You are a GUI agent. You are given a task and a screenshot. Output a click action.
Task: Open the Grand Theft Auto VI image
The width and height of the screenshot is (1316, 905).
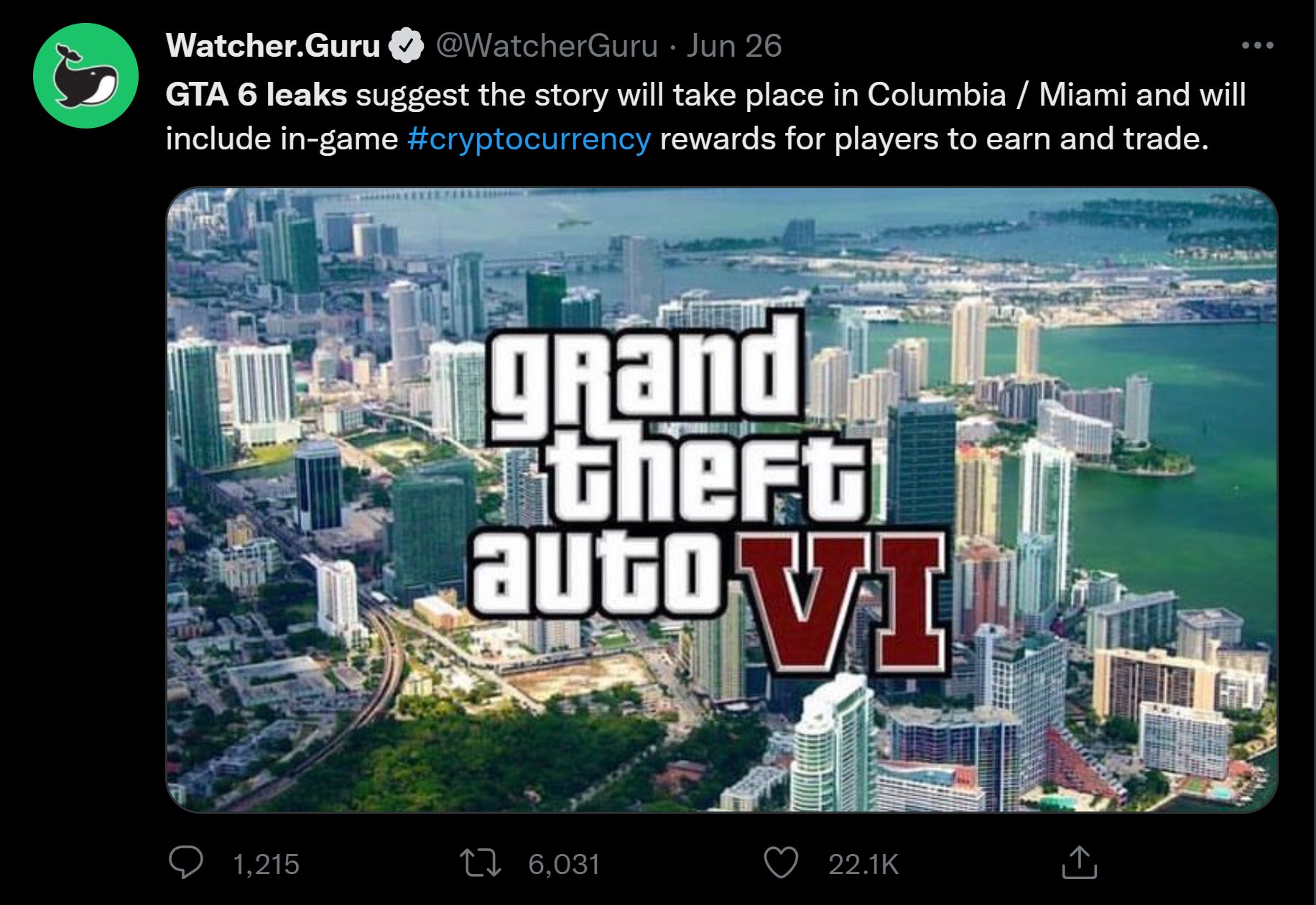point(722,500)
